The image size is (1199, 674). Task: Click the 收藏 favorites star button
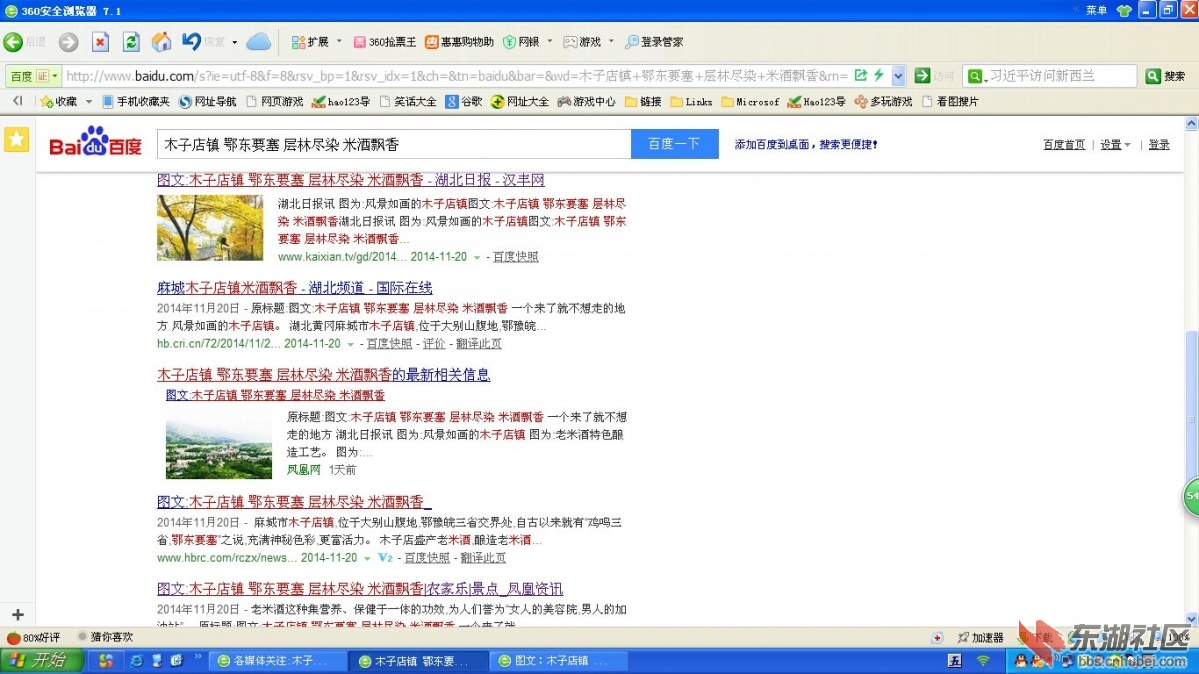(59, 101)
